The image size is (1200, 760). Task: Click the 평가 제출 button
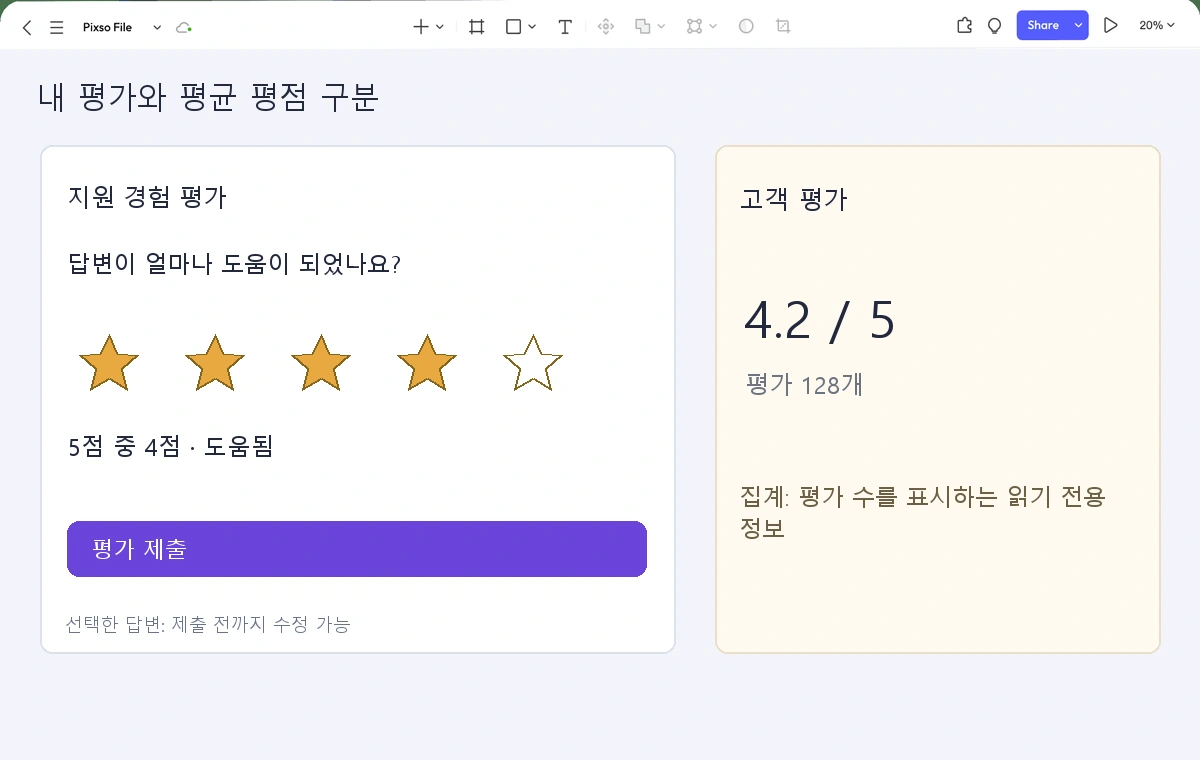pos(357,549)
